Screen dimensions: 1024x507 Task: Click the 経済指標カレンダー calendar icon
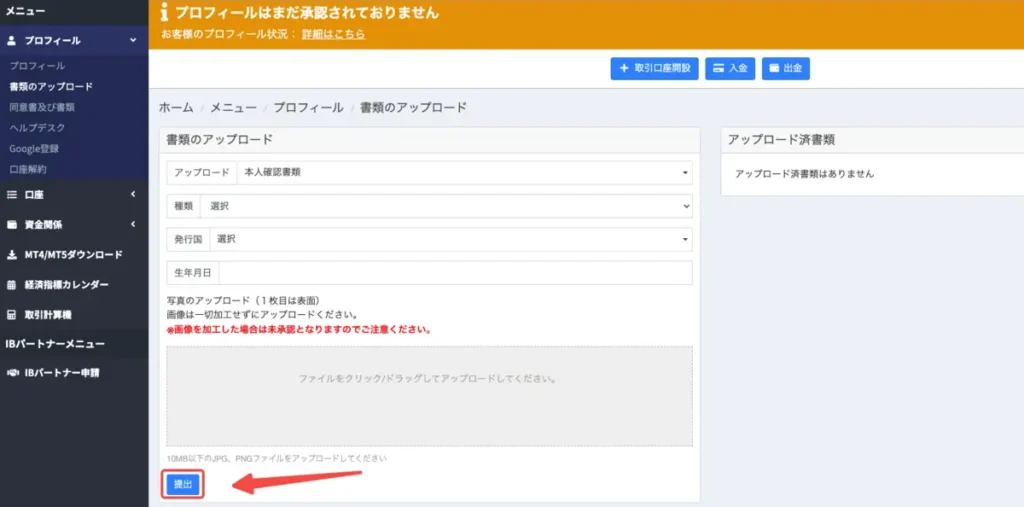click(11, 285)
